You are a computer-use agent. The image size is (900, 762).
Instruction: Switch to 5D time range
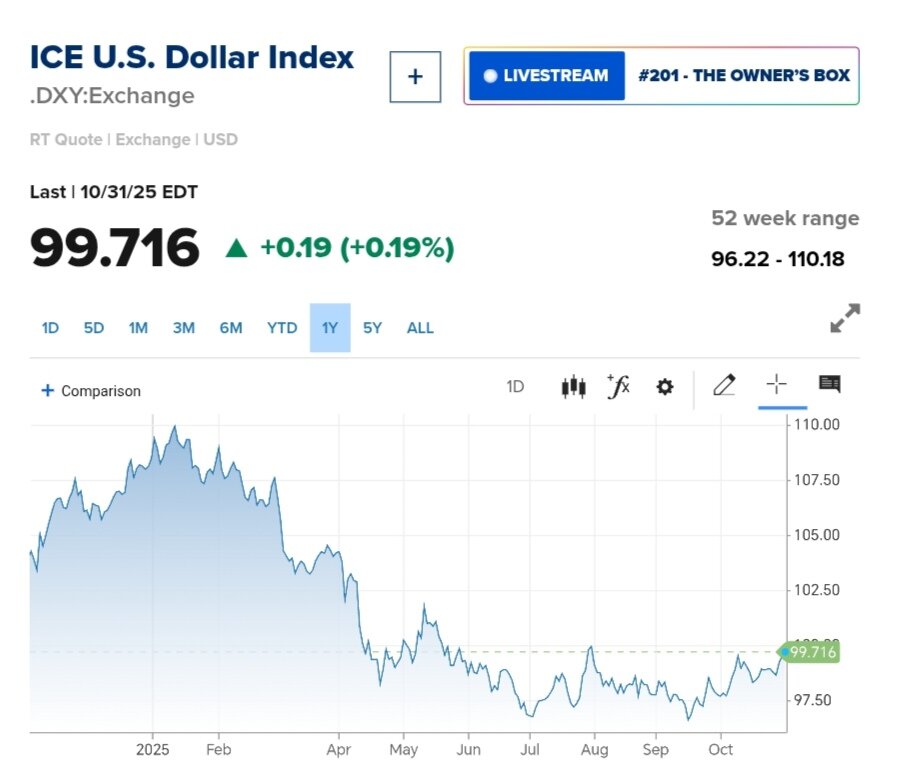click(x=94, y=328)
